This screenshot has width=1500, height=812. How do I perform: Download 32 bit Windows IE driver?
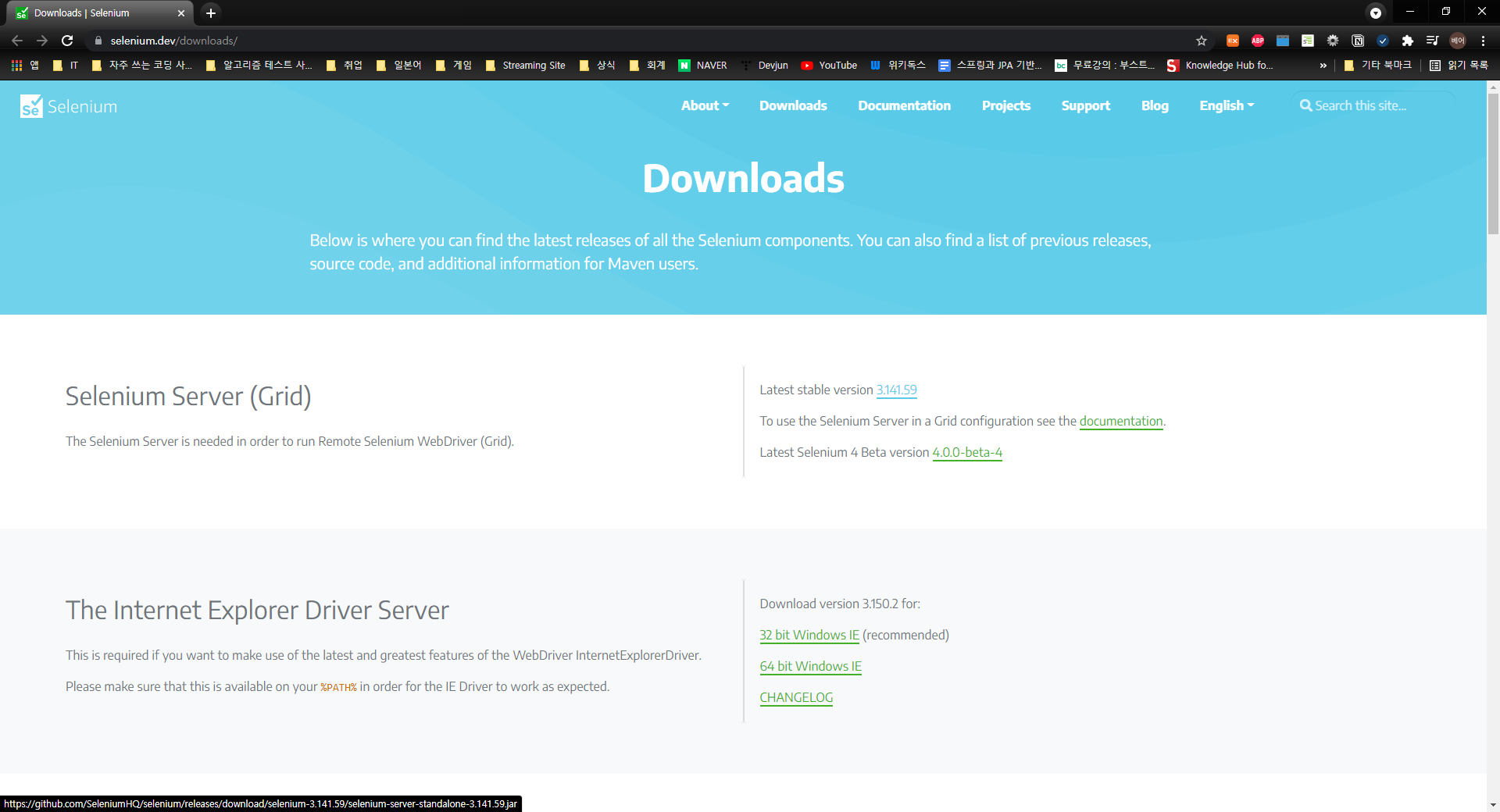tap(809, 635)
